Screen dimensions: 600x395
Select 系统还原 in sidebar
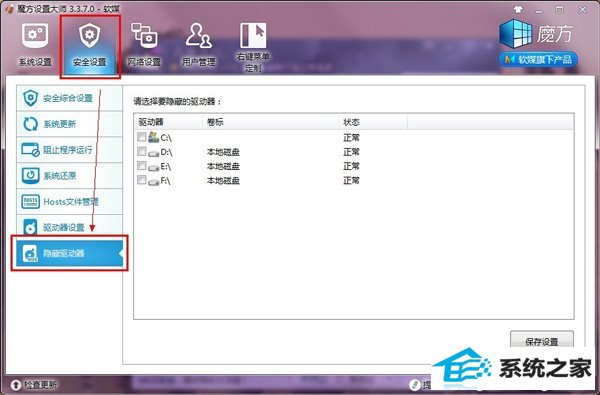click(69, 176)
